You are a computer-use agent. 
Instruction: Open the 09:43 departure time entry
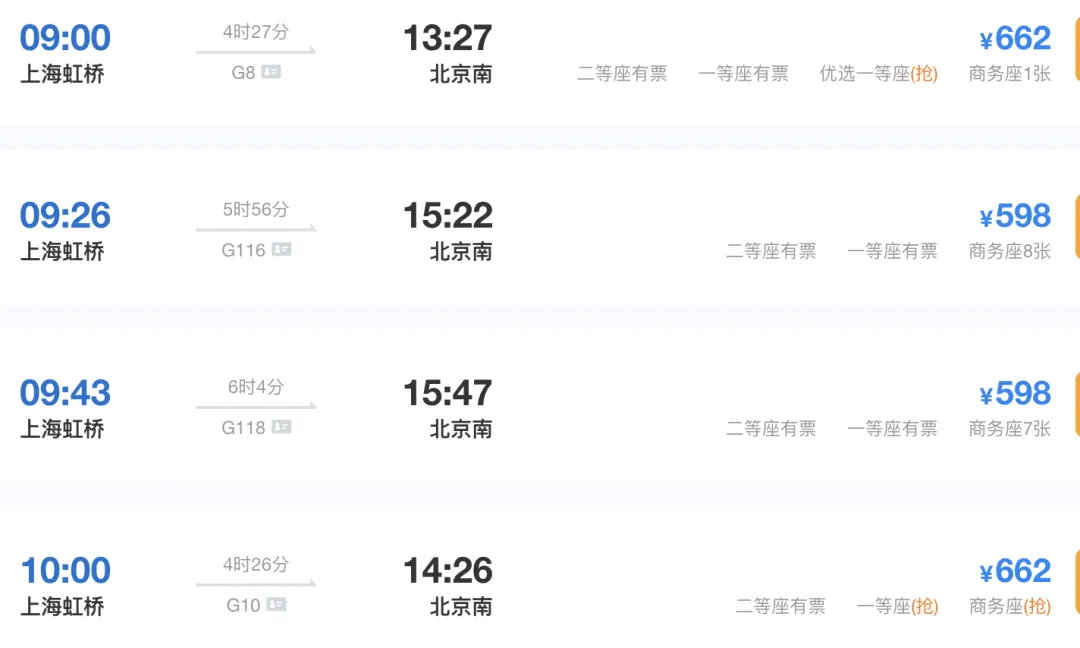[65, 393]
